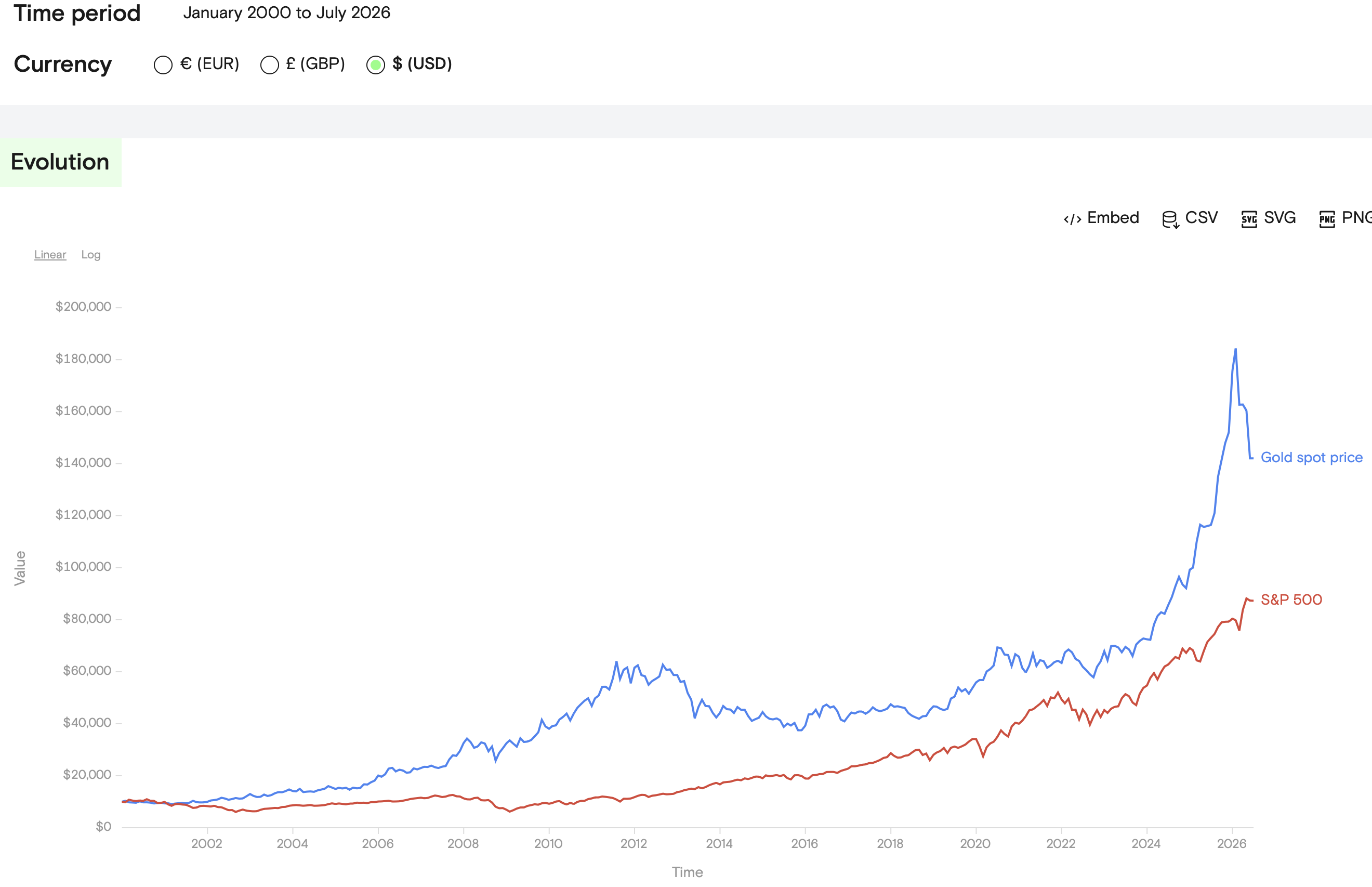Click the 2020 tick on time axis
Screen dimensions: 1372x887
[975, 844]
